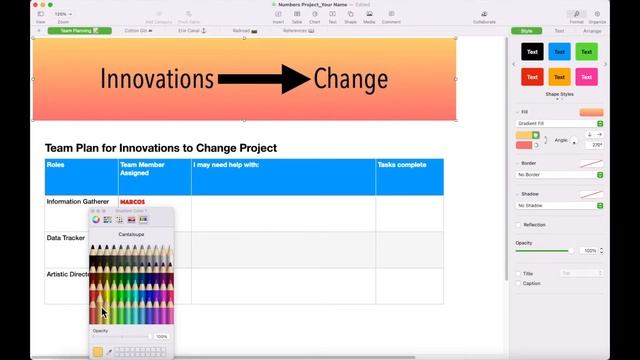Collapse the Shadow section disclosure
The height and width of the screenshot is (360, 640).
pyautogui.click(x=518, y=194)
